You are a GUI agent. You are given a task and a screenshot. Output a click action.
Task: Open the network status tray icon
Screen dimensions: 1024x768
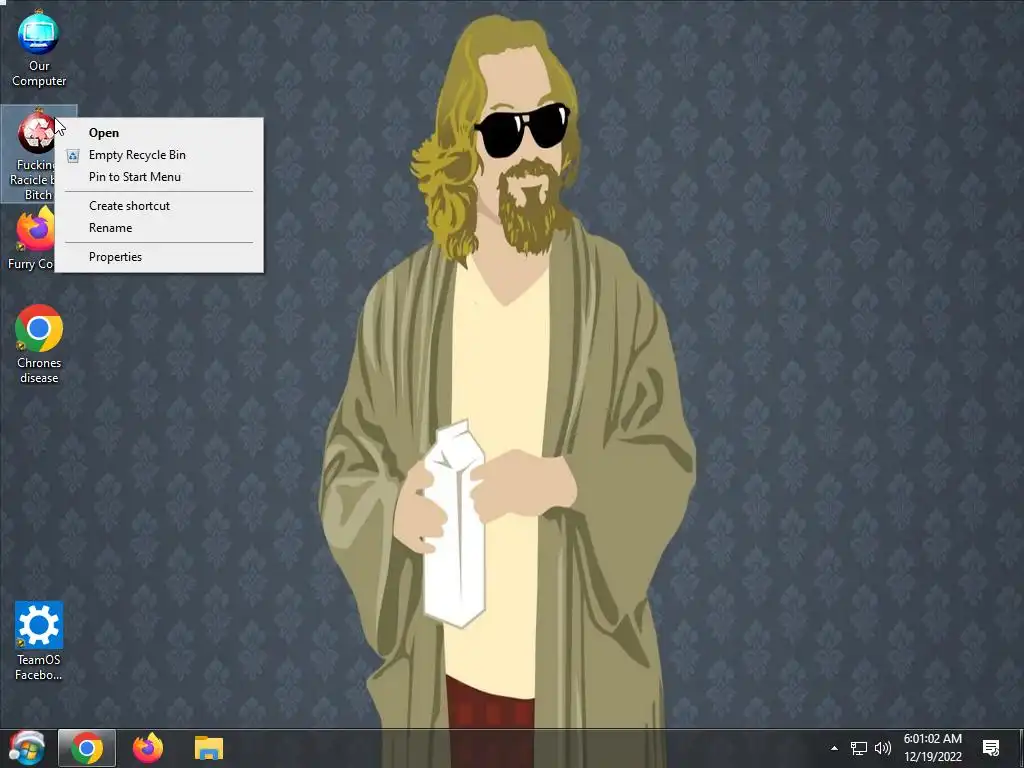pos(859,748)
